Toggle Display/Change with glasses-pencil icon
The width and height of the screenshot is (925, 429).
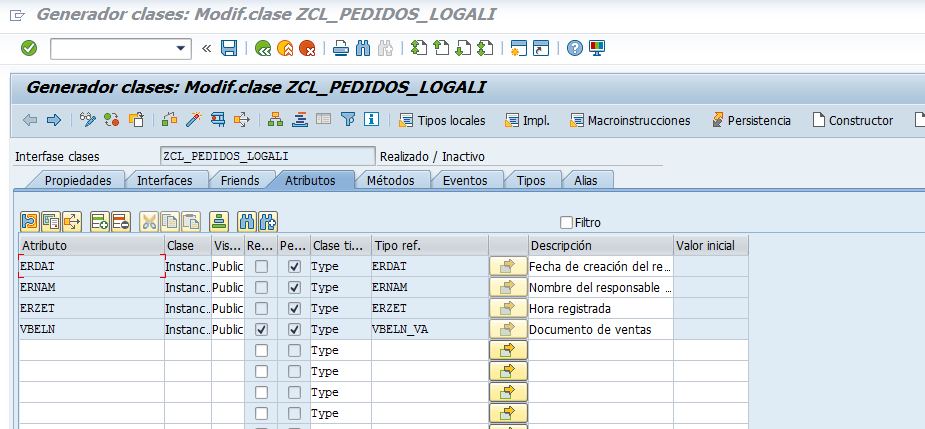coord(88,120)
